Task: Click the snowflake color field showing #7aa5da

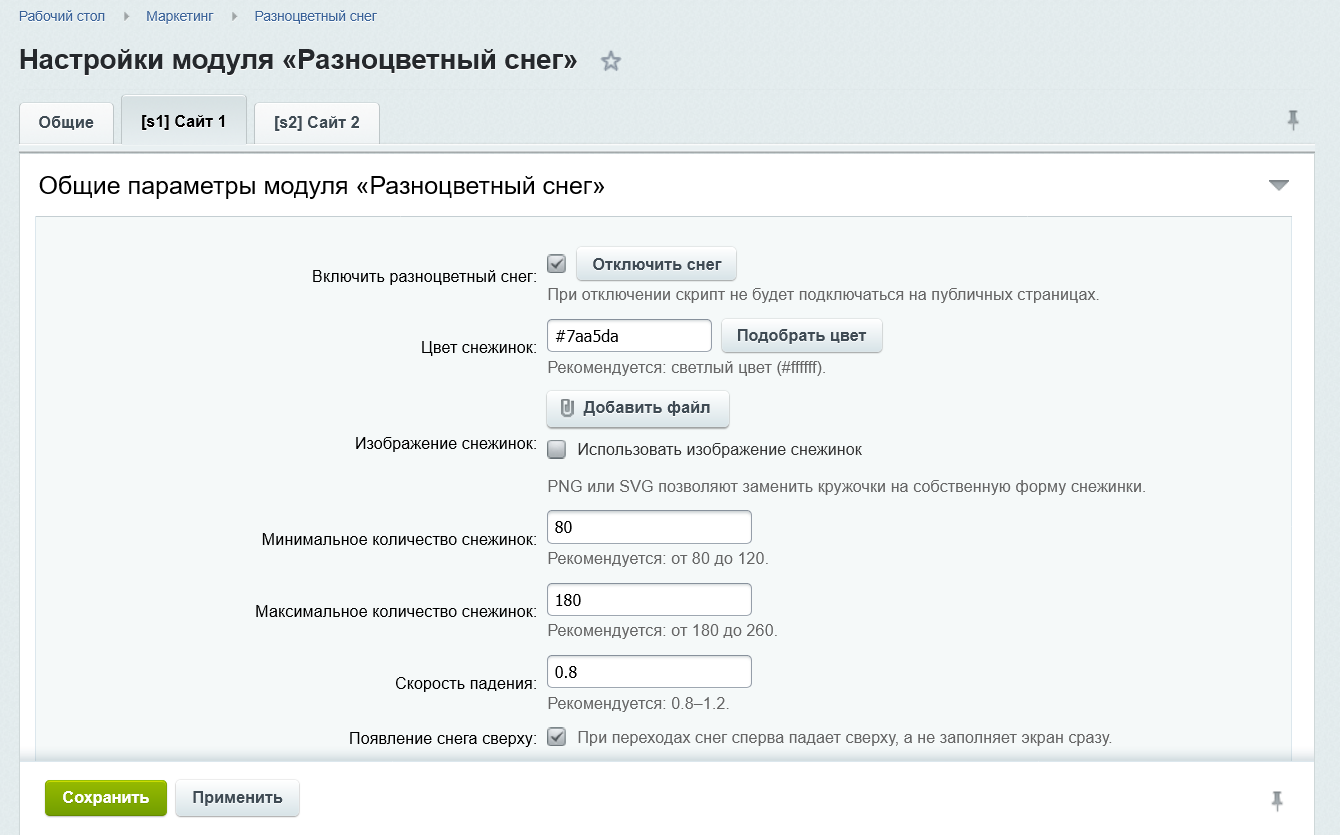Action: (628, 335)
